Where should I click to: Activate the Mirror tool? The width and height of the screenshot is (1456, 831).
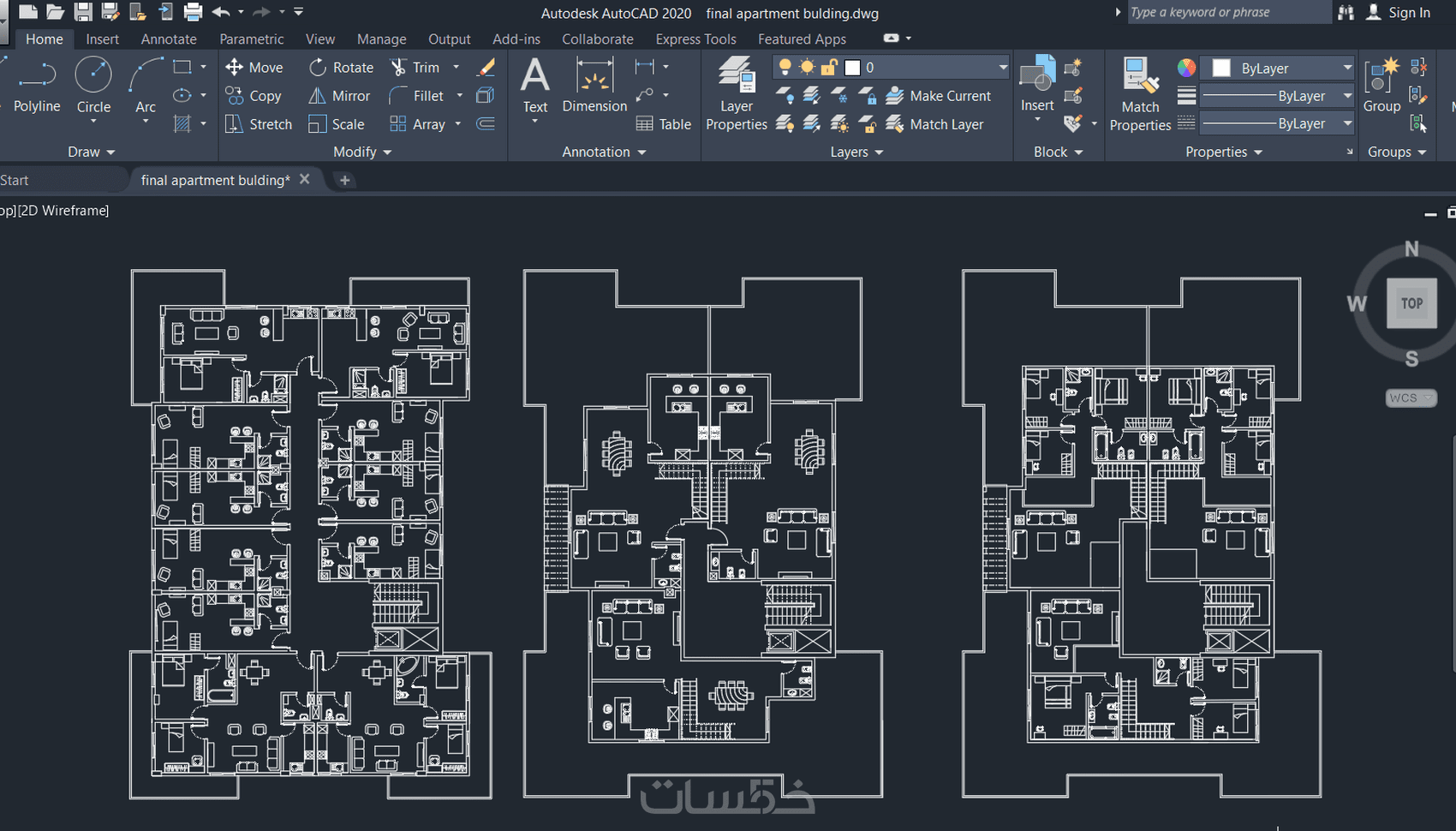339,96
